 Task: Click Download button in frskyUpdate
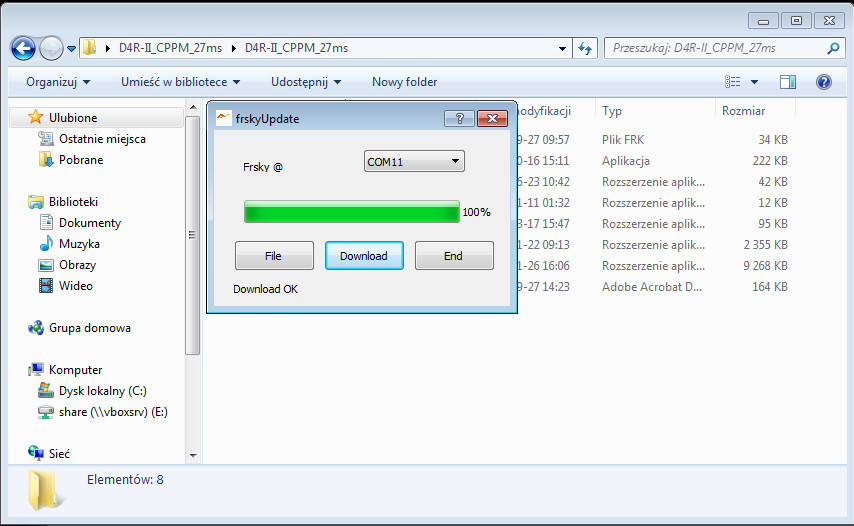pos(364,256)
